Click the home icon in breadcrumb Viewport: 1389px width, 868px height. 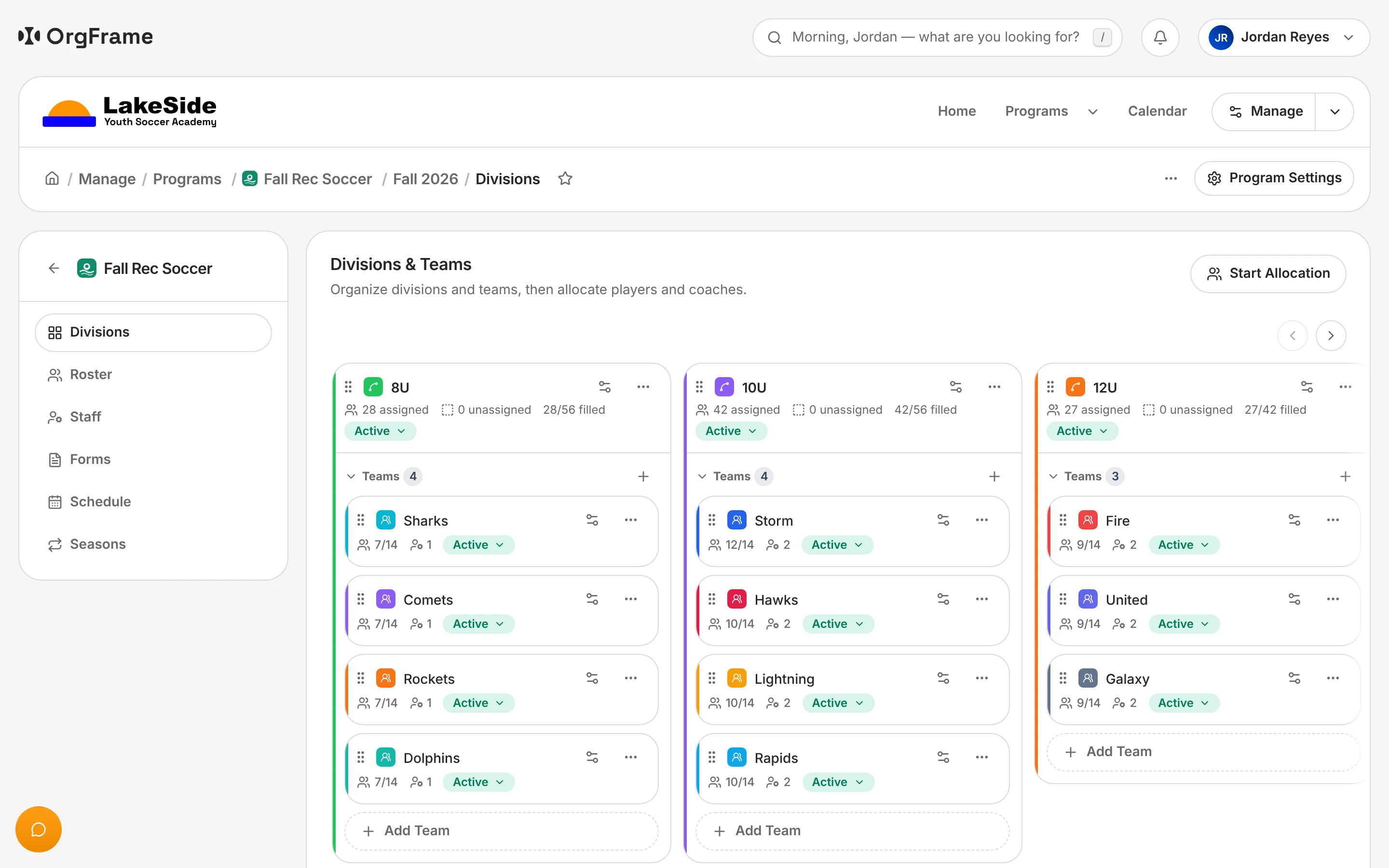tap(52, 178)
